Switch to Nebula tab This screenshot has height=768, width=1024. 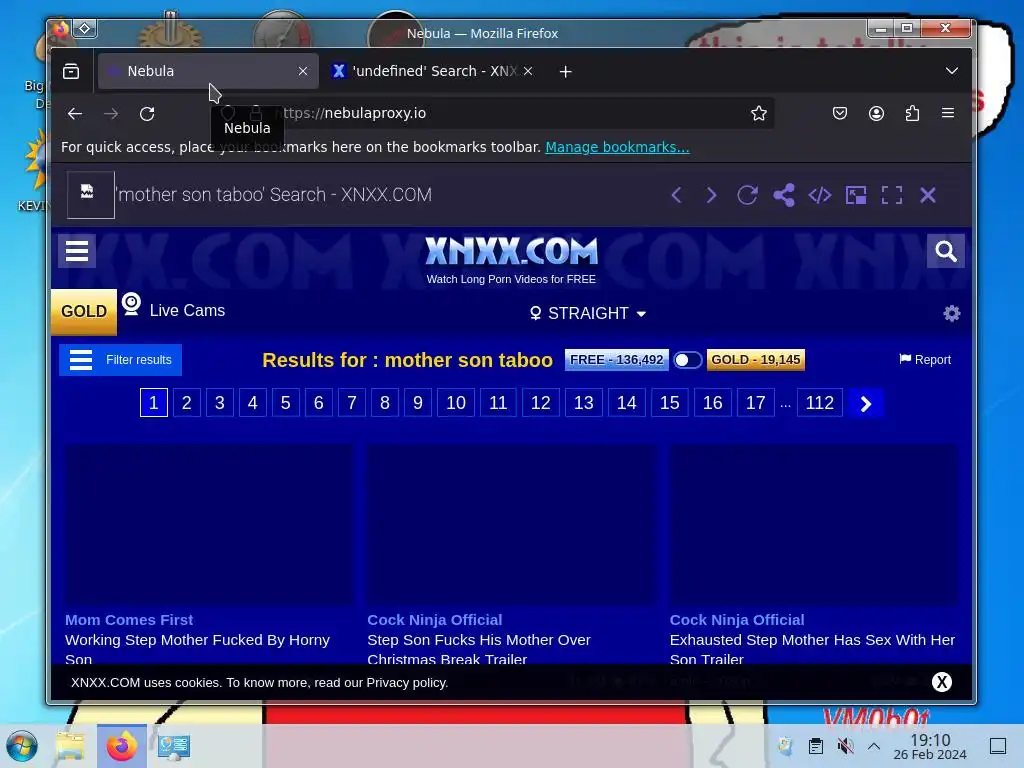coord(208,71)
